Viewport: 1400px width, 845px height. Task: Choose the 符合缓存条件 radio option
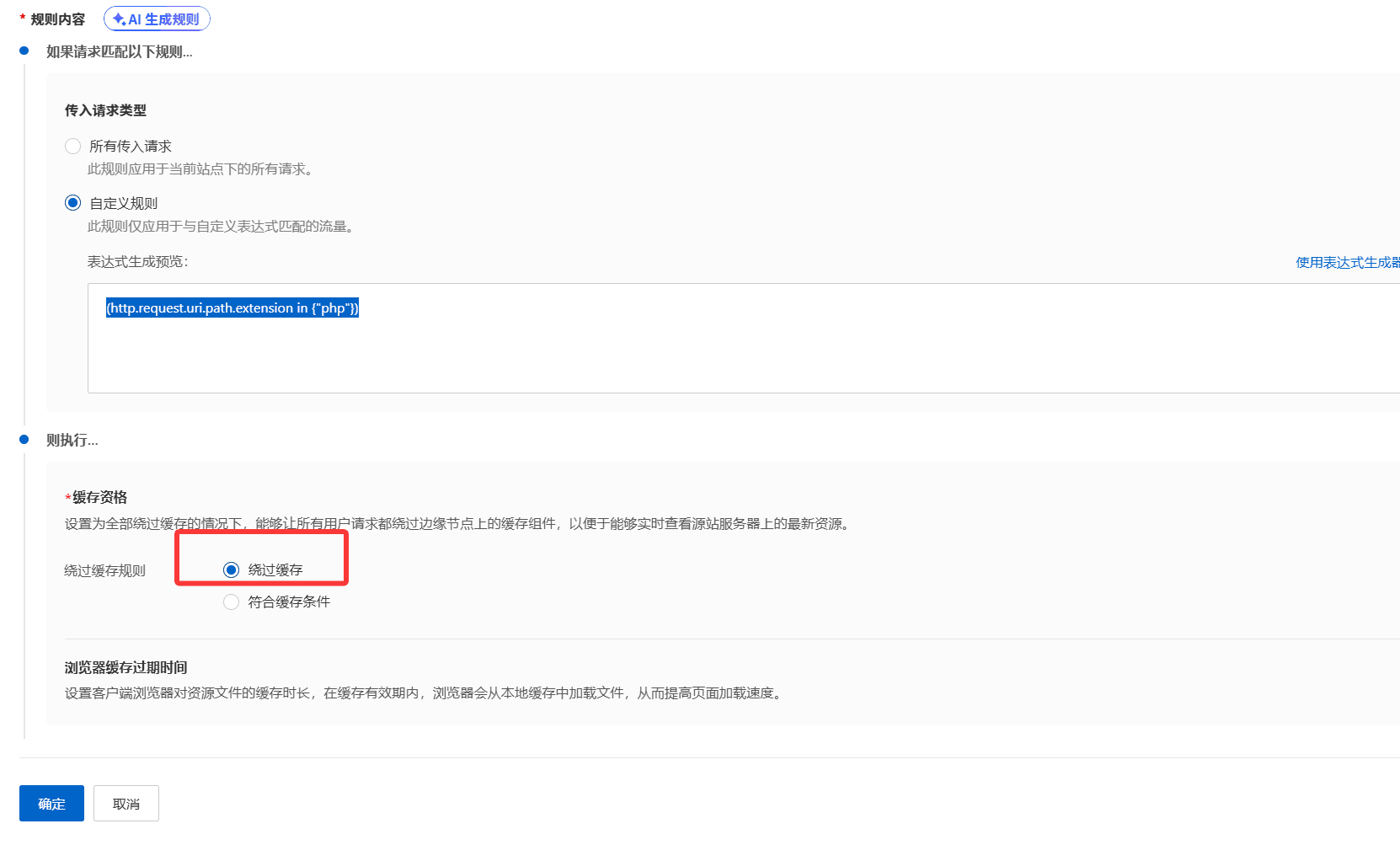coord(232,602)
